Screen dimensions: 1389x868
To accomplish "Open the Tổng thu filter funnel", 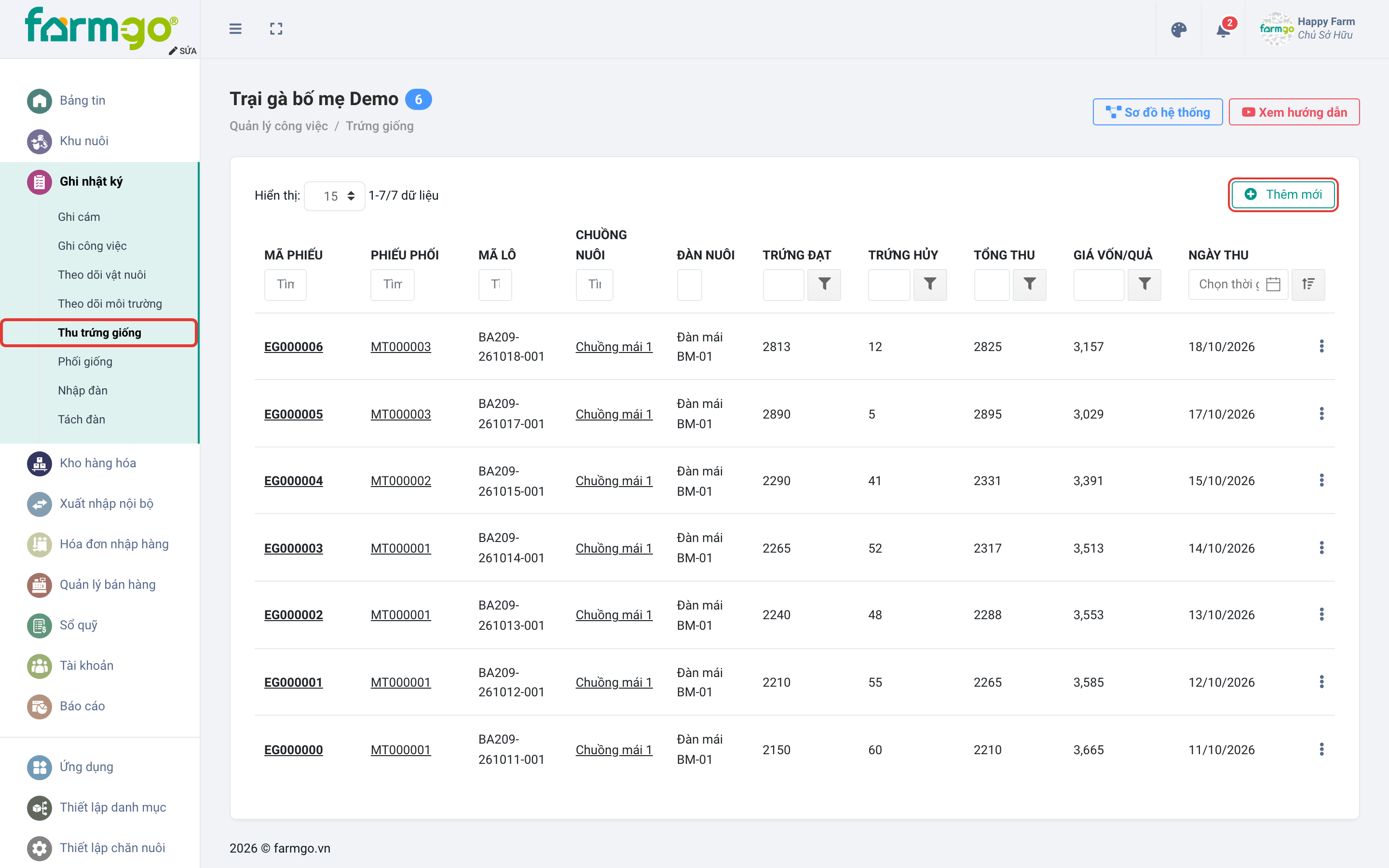I will pos(1030,284).
